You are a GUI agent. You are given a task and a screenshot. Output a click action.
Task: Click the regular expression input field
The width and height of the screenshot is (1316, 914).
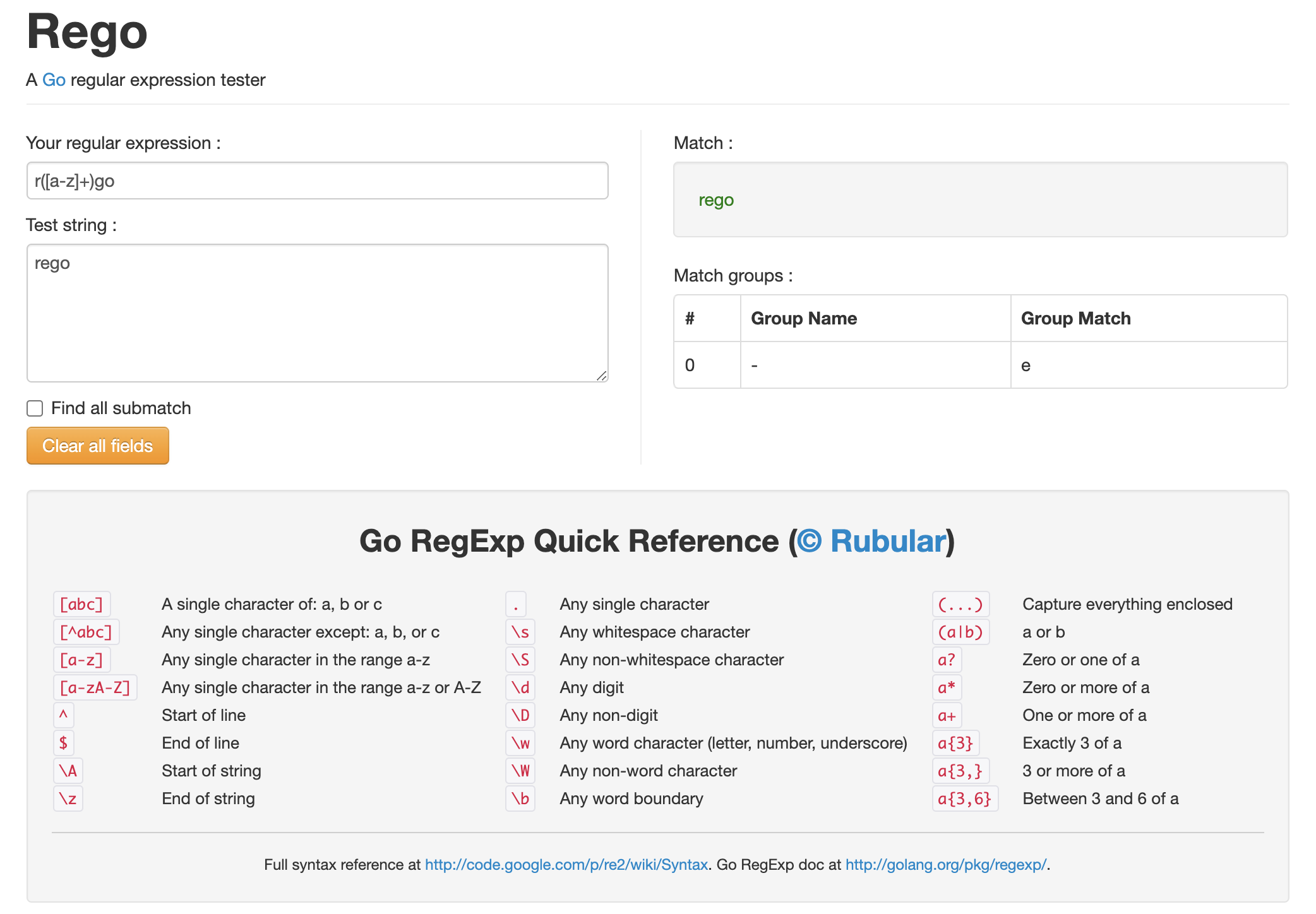point(317,181)
